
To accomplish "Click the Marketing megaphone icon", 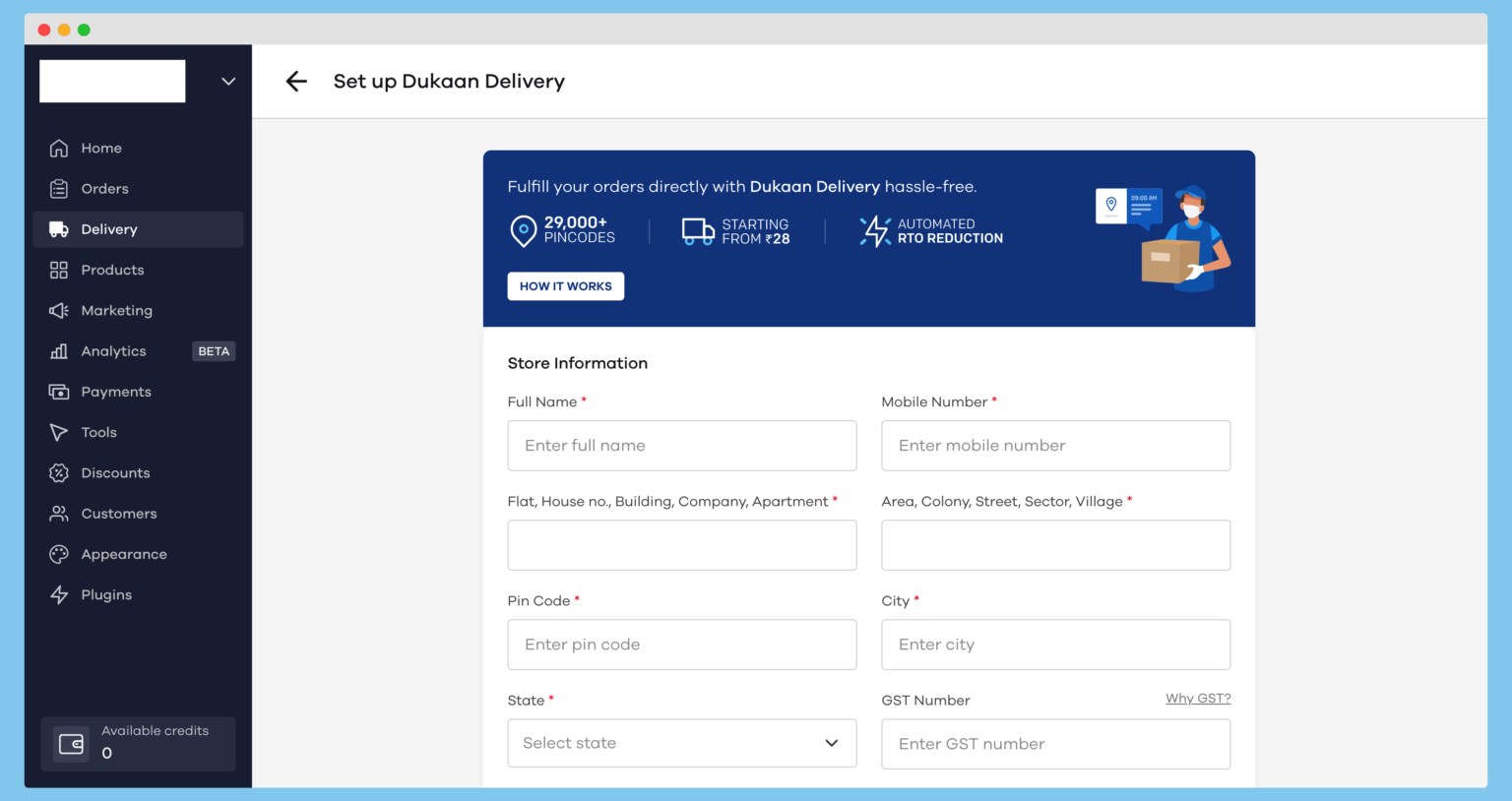I will pyautogui.click(x=59, y=310).
